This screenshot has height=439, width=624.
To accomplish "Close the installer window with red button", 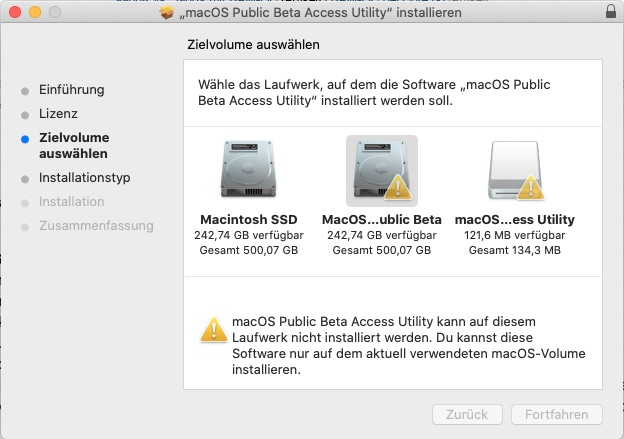I will (x=15, y=12).
